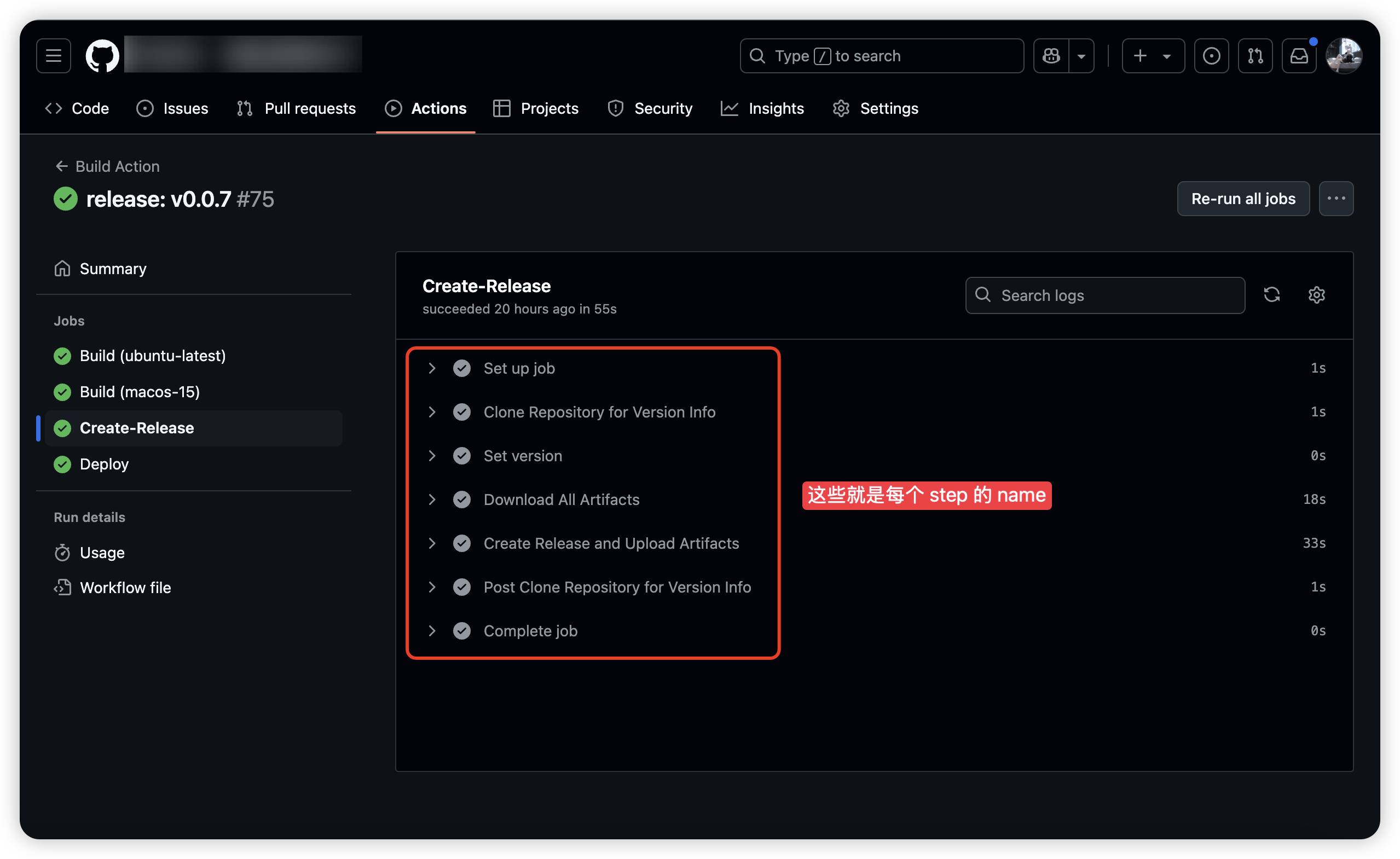The height and width of the screenshot is (859, 1400).
Task: Click the Re-run all jobs button
Action: pyautogui.click(x=1243, y=198)
